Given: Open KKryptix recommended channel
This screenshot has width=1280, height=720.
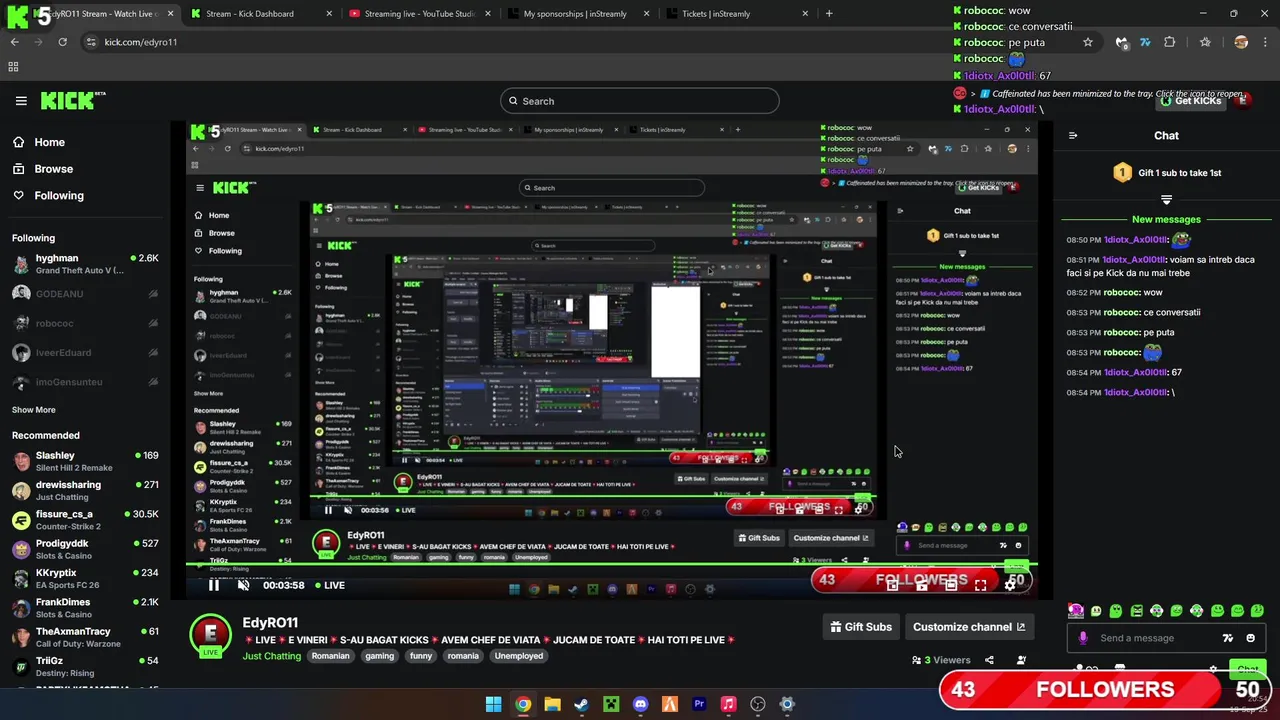Looking at the screenshot, I should [85, 578].
